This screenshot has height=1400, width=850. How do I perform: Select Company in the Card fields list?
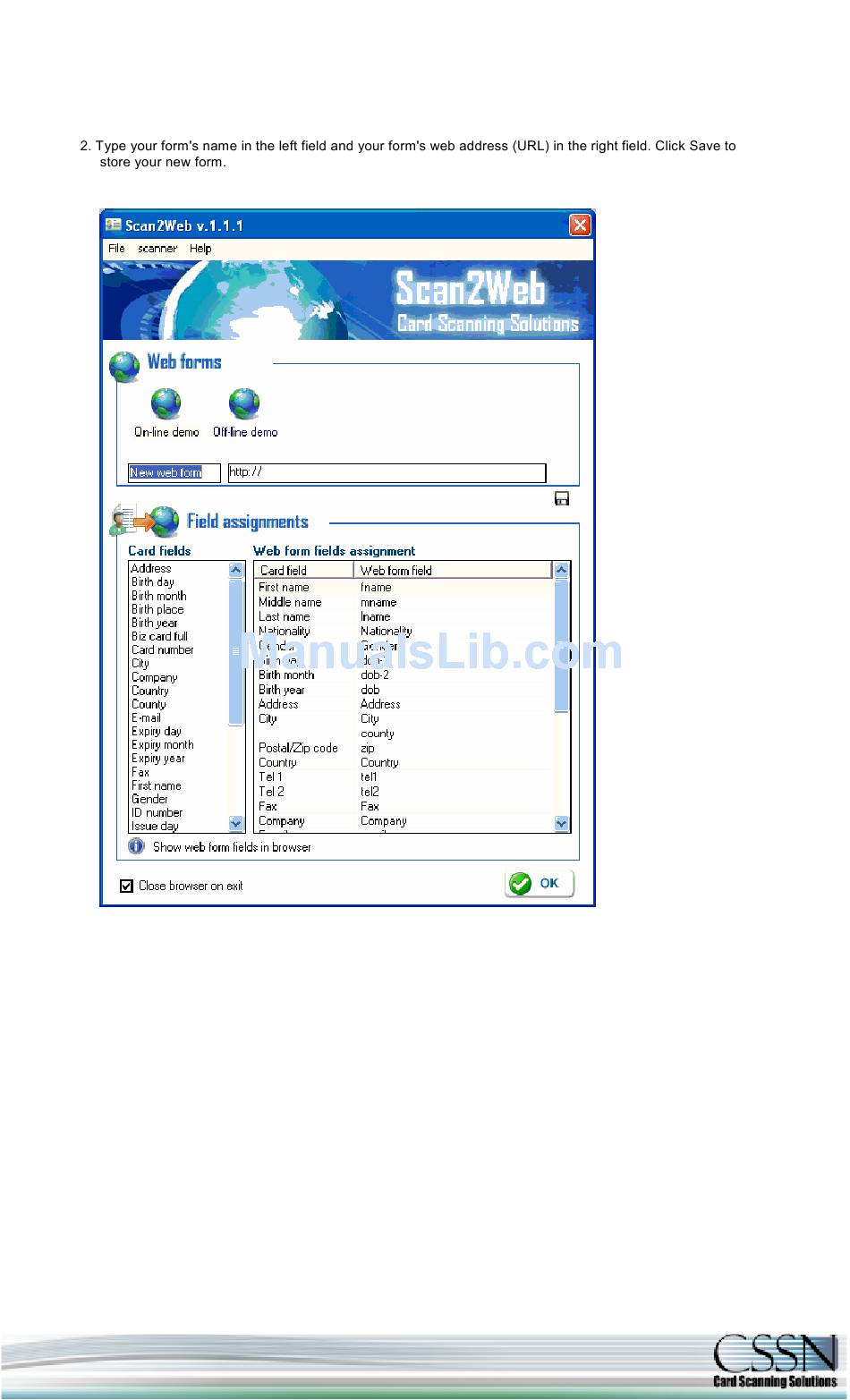(x=155, y=677)
